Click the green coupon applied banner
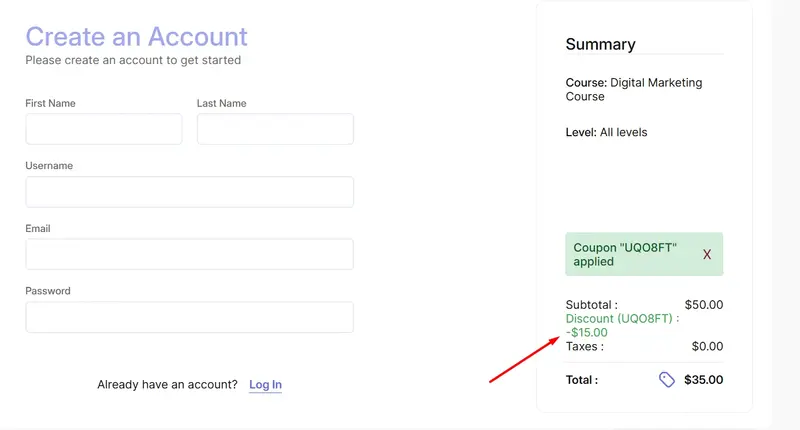 click(625, 254)
